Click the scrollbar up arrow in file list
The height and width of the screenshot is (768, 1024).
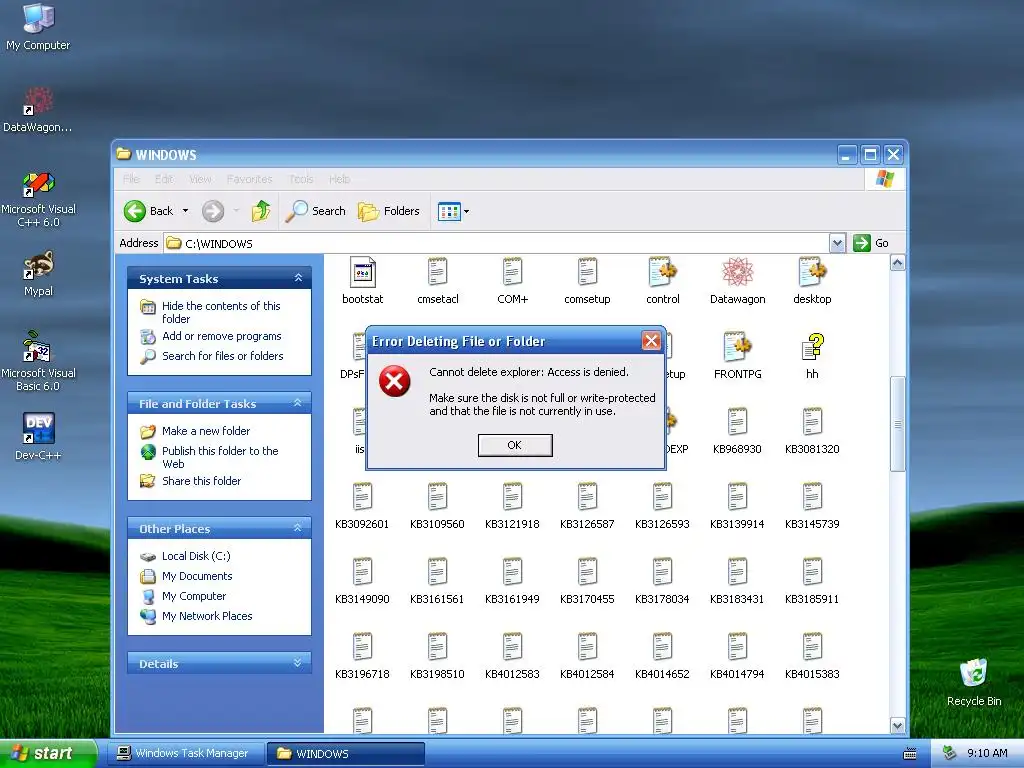(897, 263)
